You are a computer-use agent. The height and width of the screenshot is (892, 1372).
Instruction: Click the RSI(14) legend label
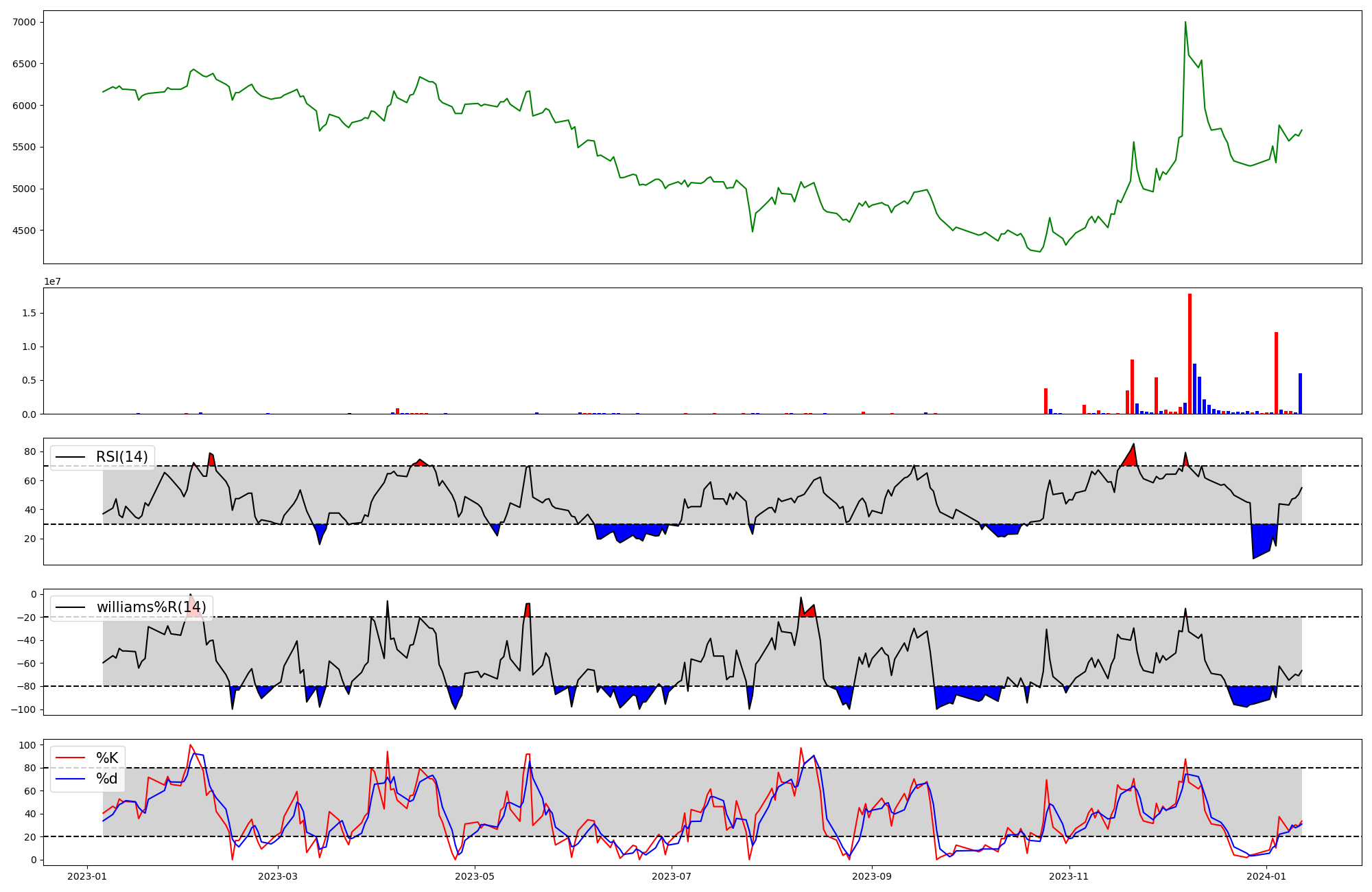pyautogui.click(x=121, y=457)
